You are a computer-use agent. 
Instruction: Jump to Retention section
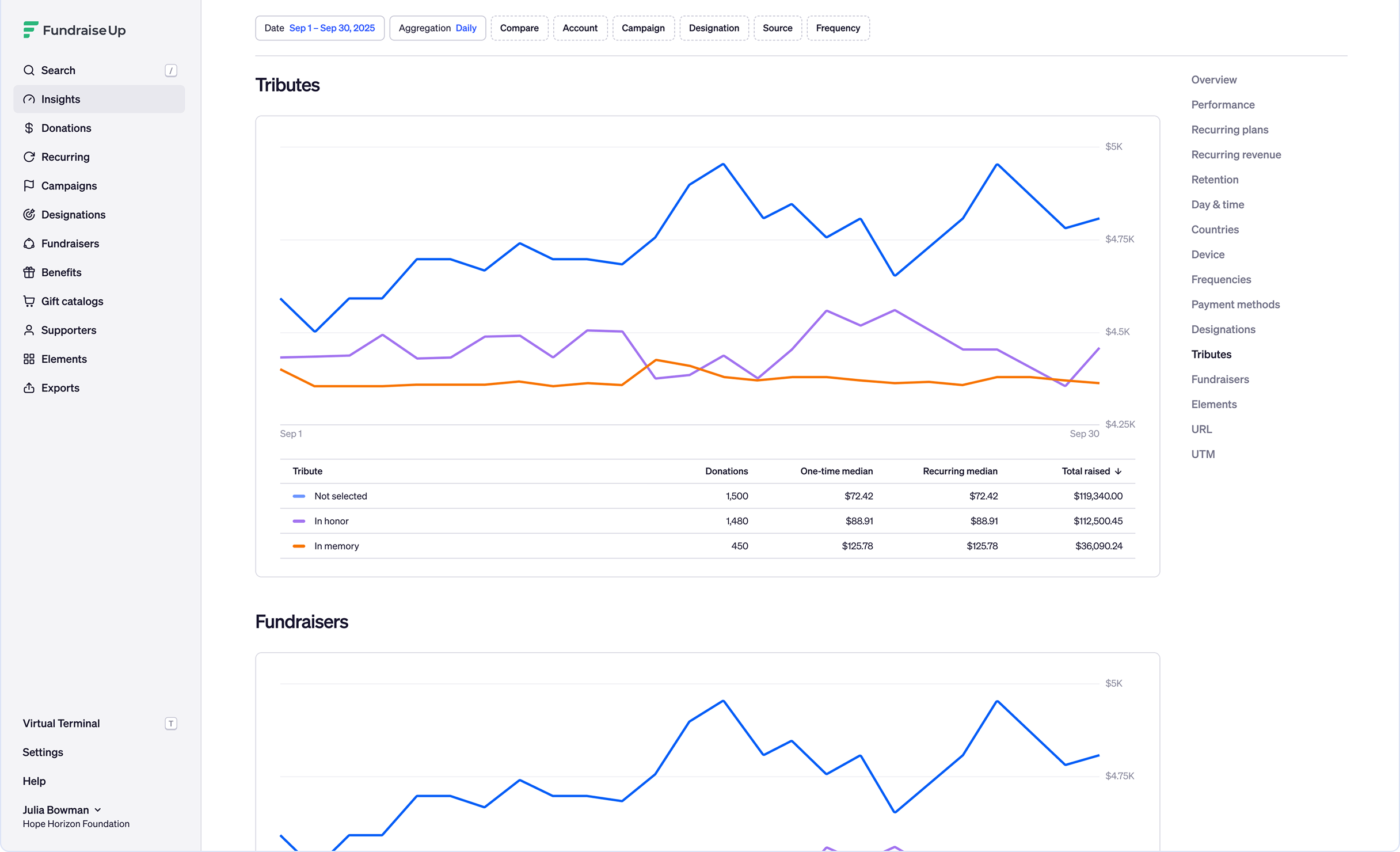pos(1215,180)
